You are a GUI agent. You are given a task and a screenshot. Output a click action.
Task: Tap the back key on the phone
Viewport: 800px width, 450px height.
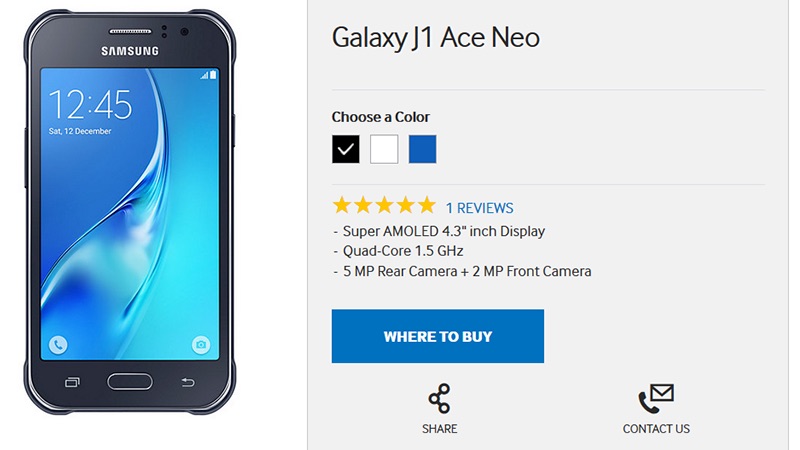[x=189, y=382]
